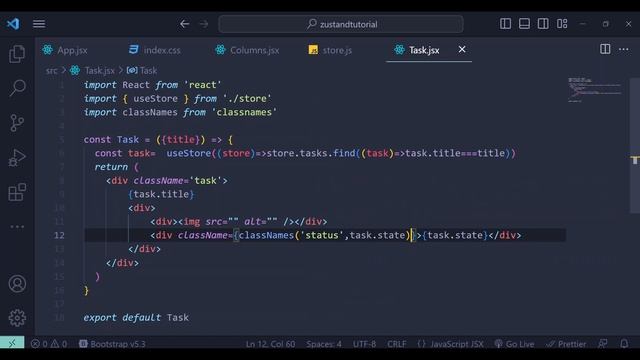The height and width of the screenshot is (360, 640).
Task: Open the Source Control view
Action: pos(17,122)
